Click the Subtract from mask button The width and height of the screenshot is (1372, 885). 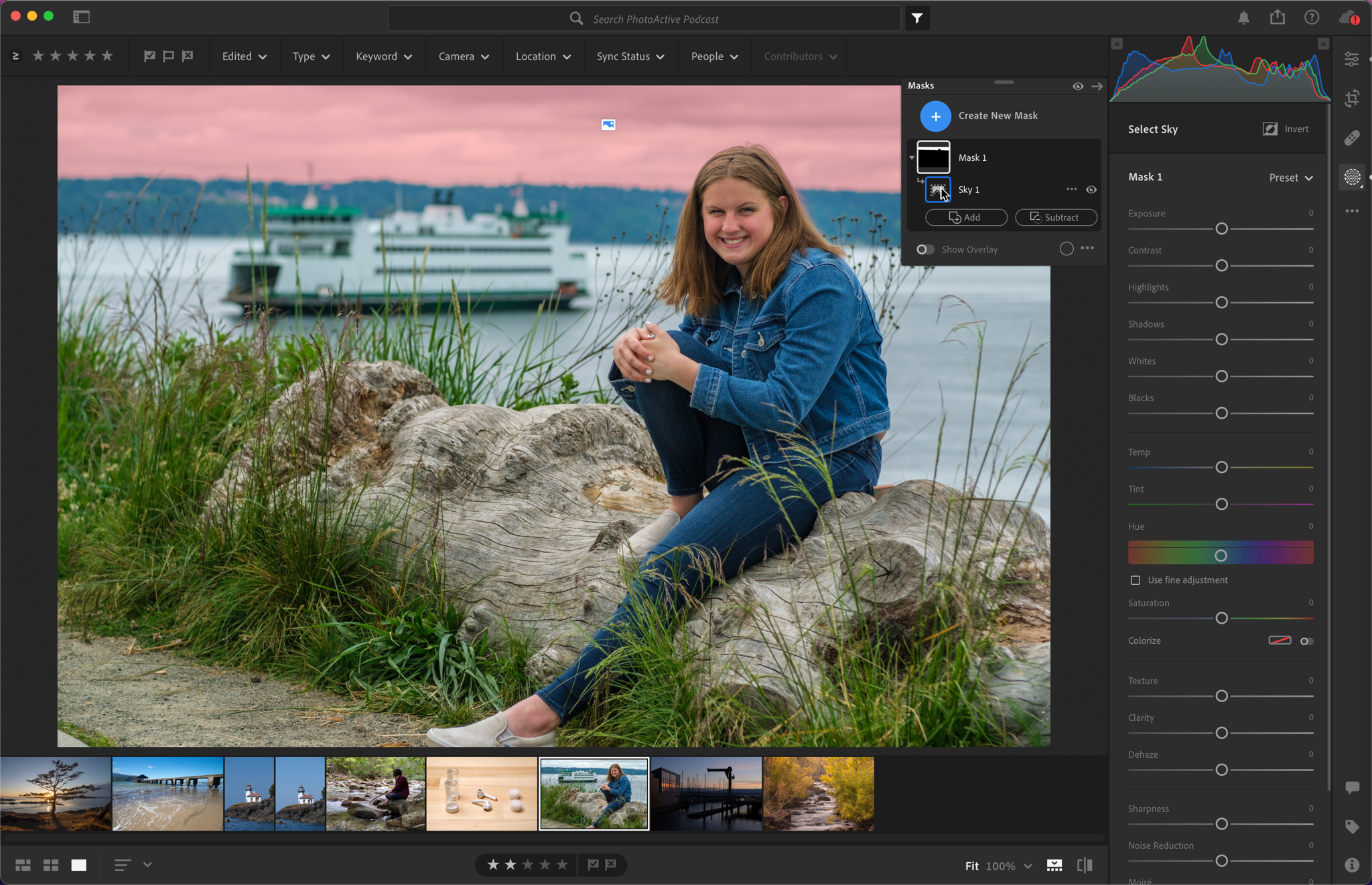point(1055,217)
